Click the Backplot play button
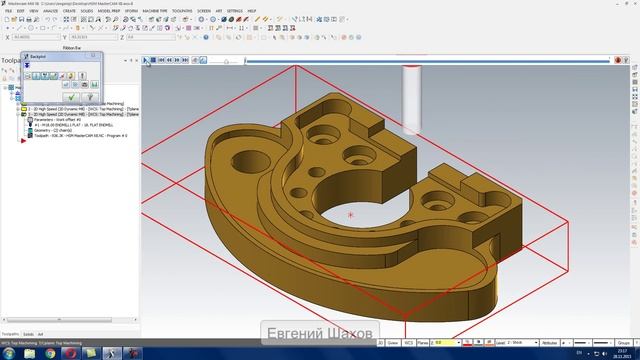Viewport: 640px width, 360px height. coord(145,60)
